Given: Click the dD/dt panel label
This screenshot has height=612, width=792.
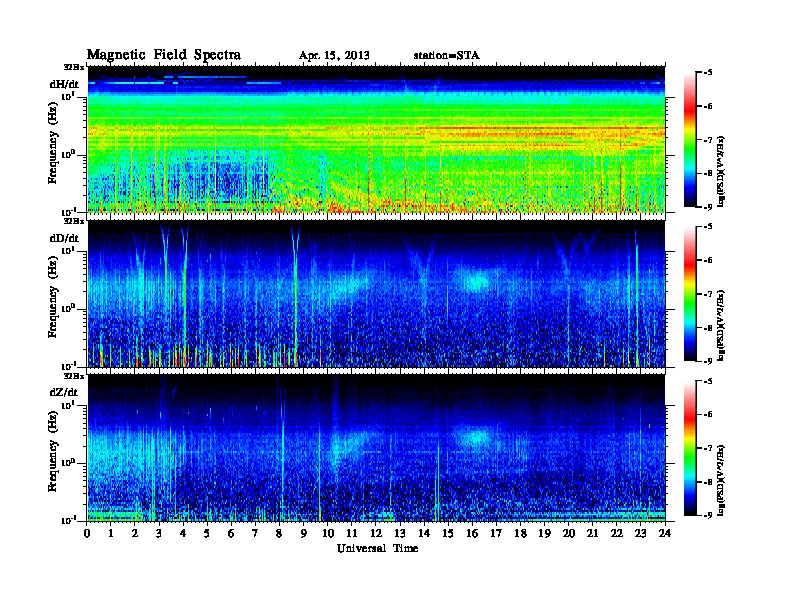Looking at the screenshot, I should pyautogui.click(x=64, y=238).
